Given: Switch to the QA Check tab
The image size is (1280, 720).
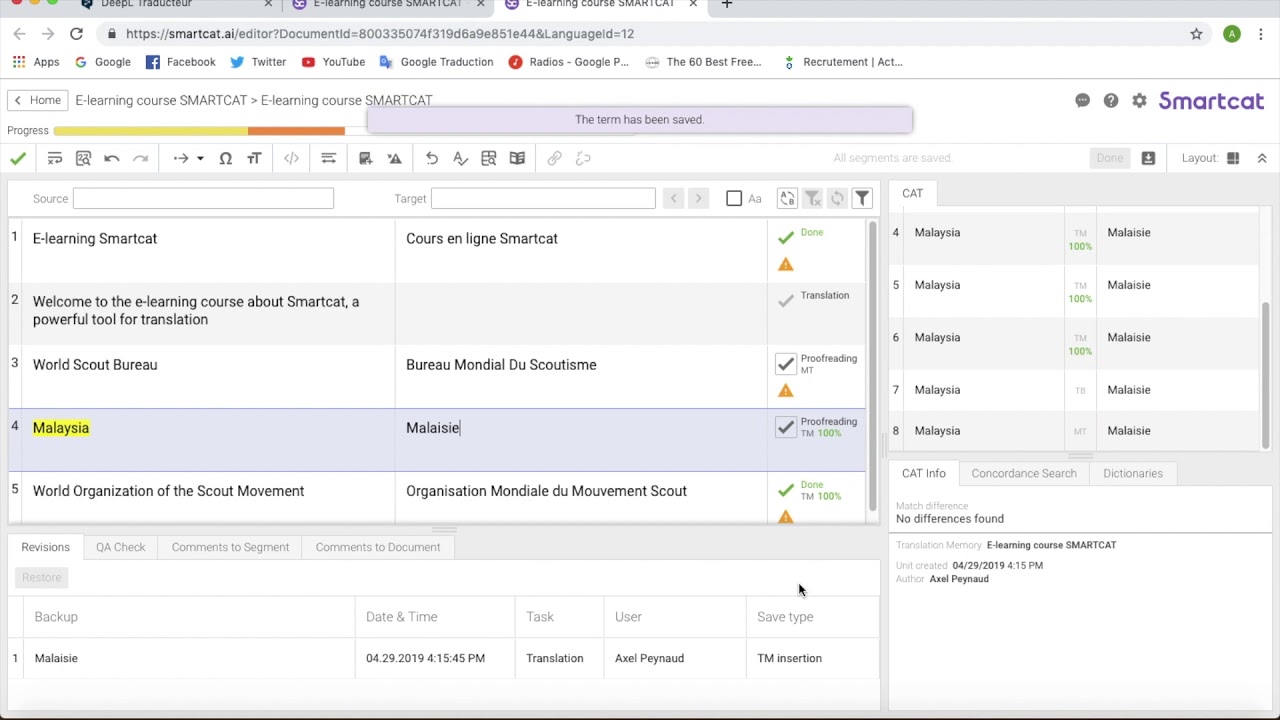Looking at the screenshot, I should [121, 547].
